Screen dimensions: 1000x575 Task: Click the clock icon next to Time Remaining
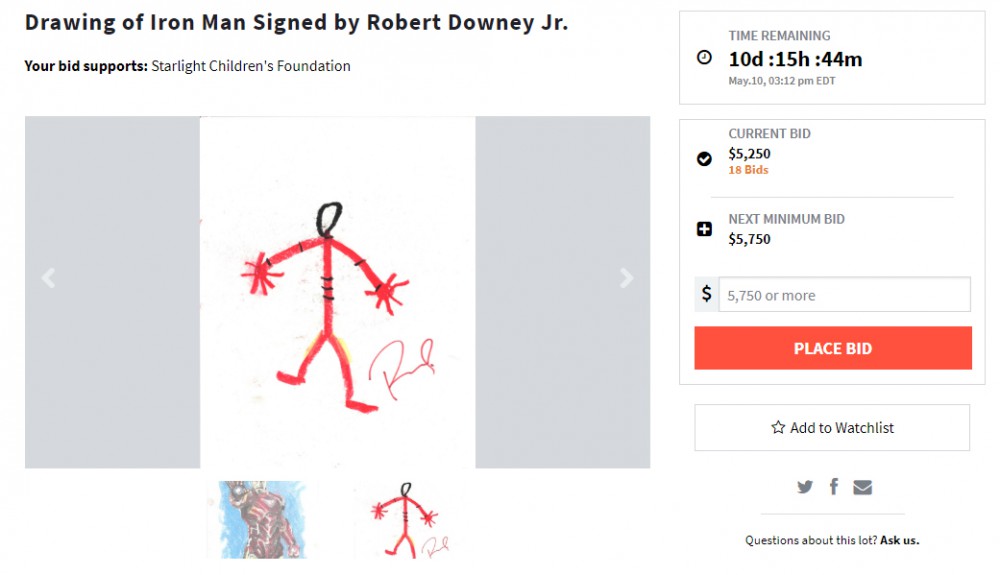pyautogui.click(x=704, y=58)
